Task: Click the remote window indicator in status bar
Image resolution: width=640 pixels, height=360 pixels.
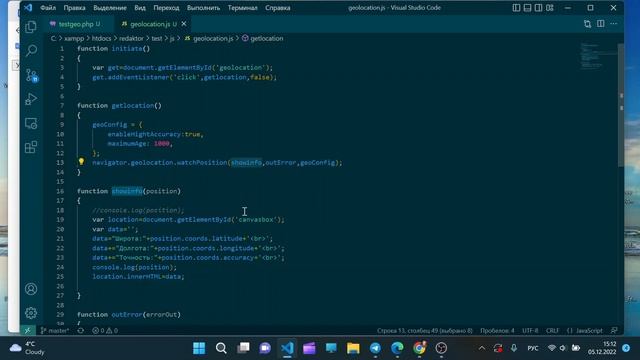Action: pyautogui.click(x=28, y=330)
